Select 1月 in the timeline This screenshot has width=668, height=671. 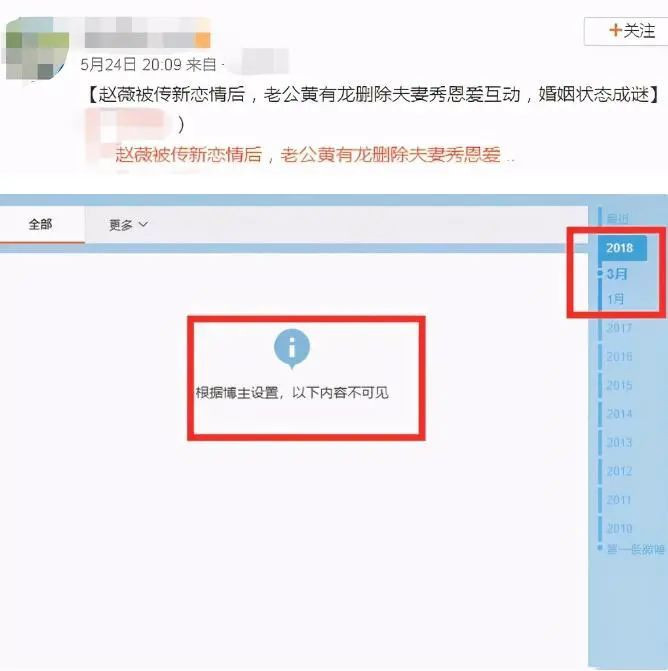pyautogui.click(x=615, y=299)
